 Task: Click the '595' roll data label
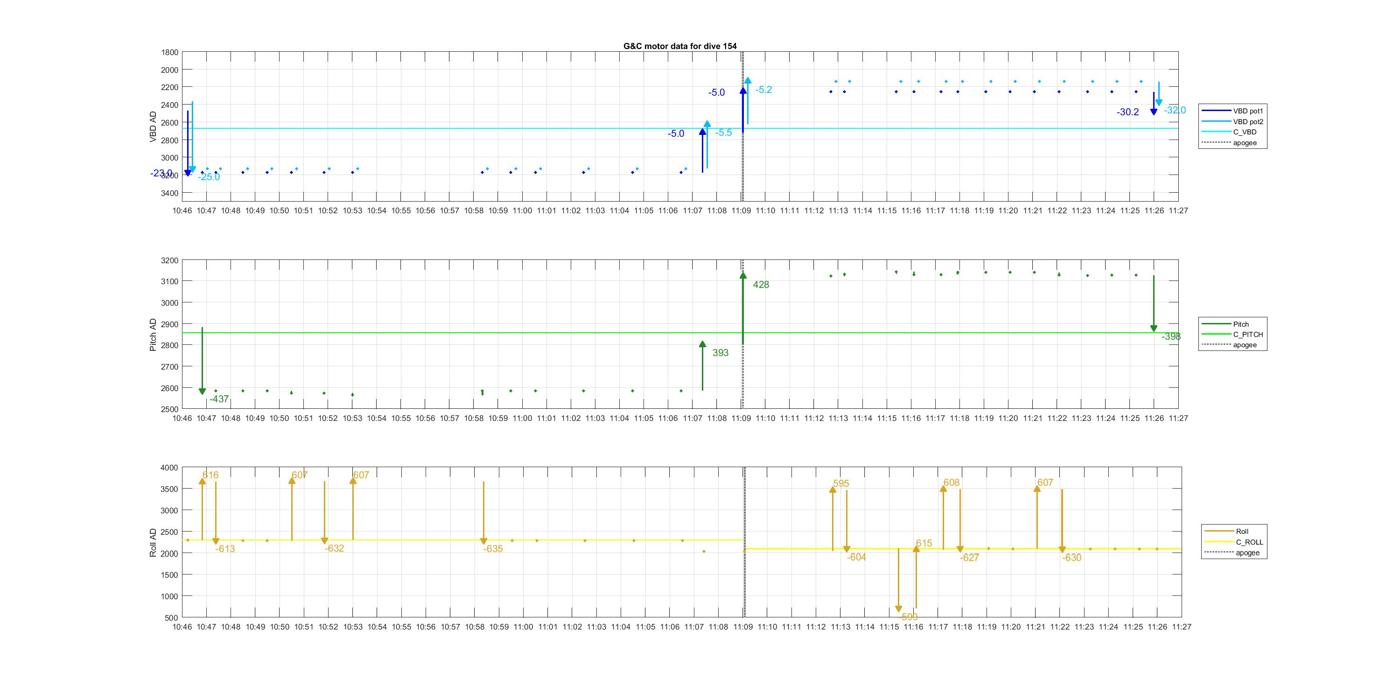(x=841, y=484)
